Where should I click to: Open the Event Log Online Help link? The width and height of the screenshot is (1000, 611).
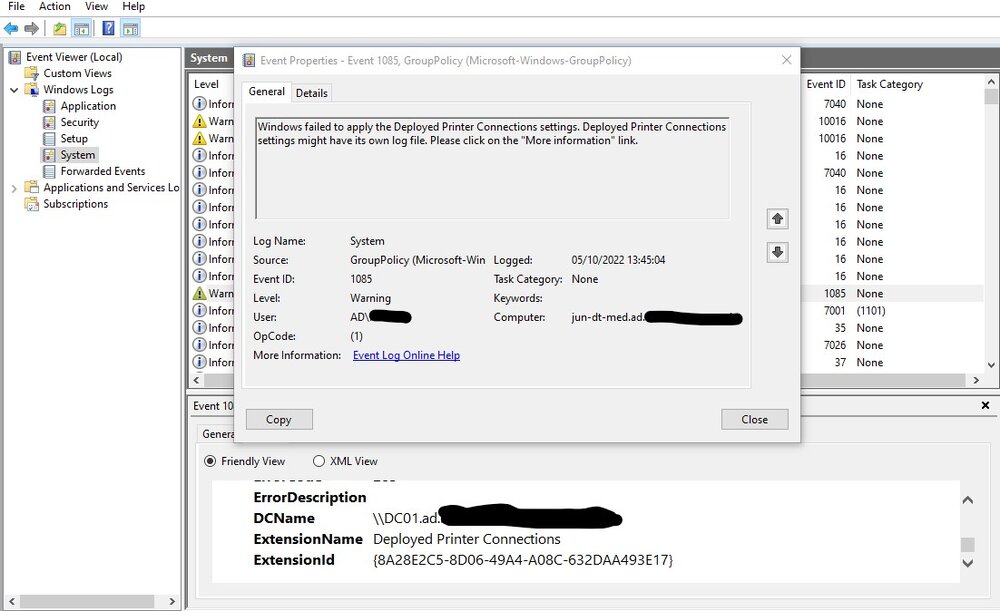click(406, 355)
